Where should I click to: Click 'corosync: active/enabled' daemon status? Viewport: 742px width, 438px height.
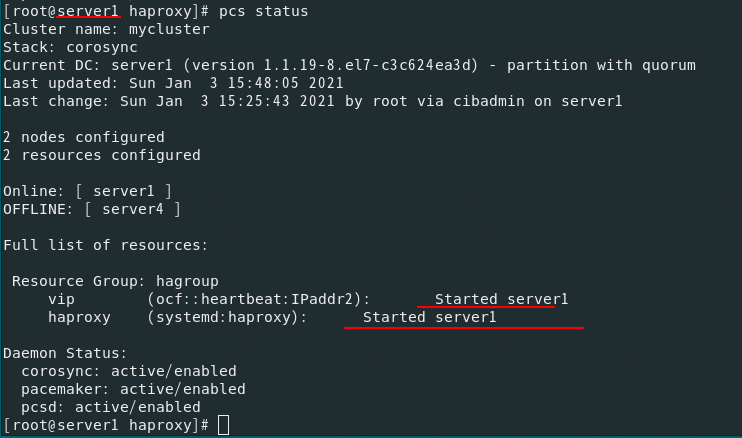coord(129,371)
